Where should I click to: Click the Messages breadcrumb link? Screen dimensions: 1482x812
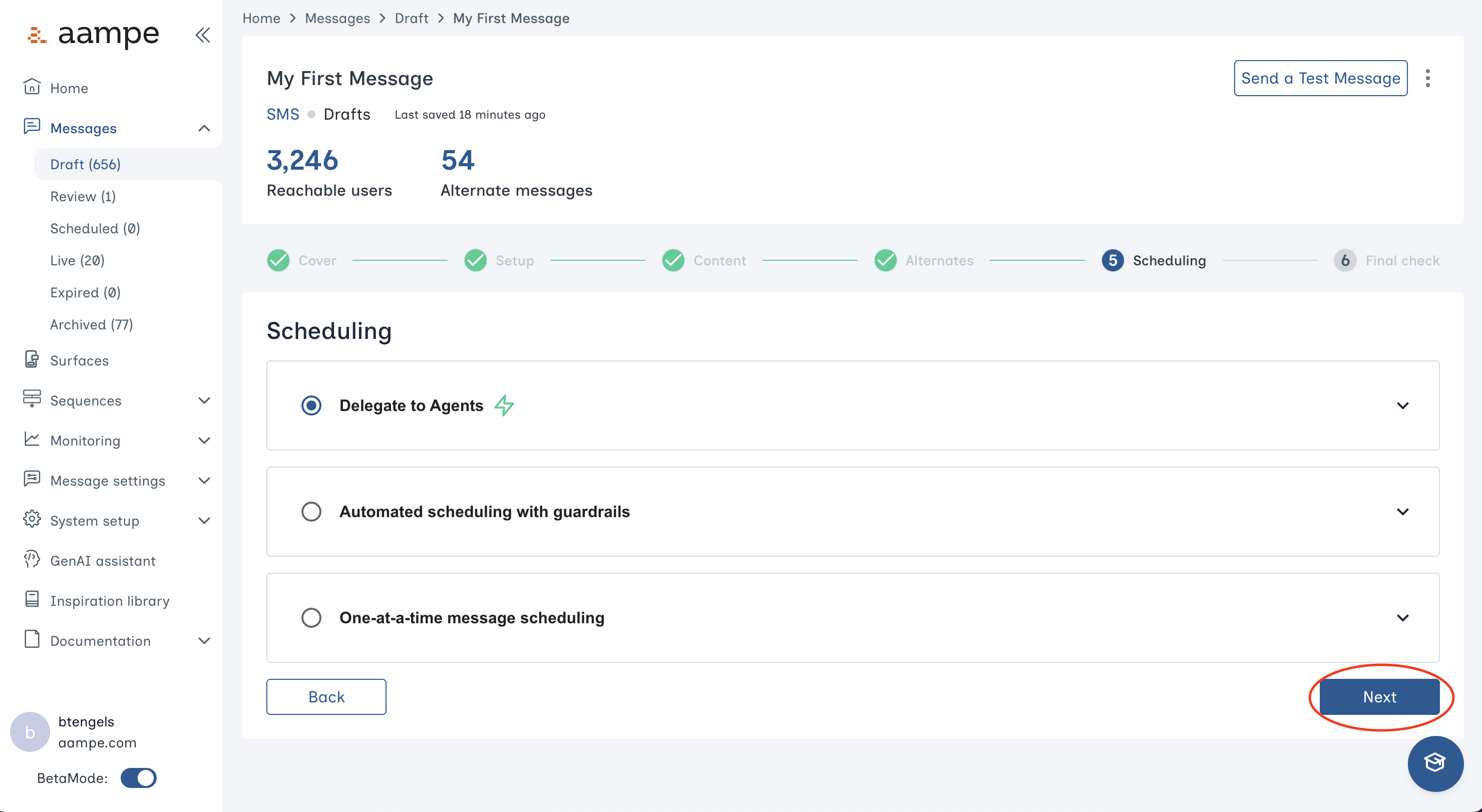click(337, 19)
